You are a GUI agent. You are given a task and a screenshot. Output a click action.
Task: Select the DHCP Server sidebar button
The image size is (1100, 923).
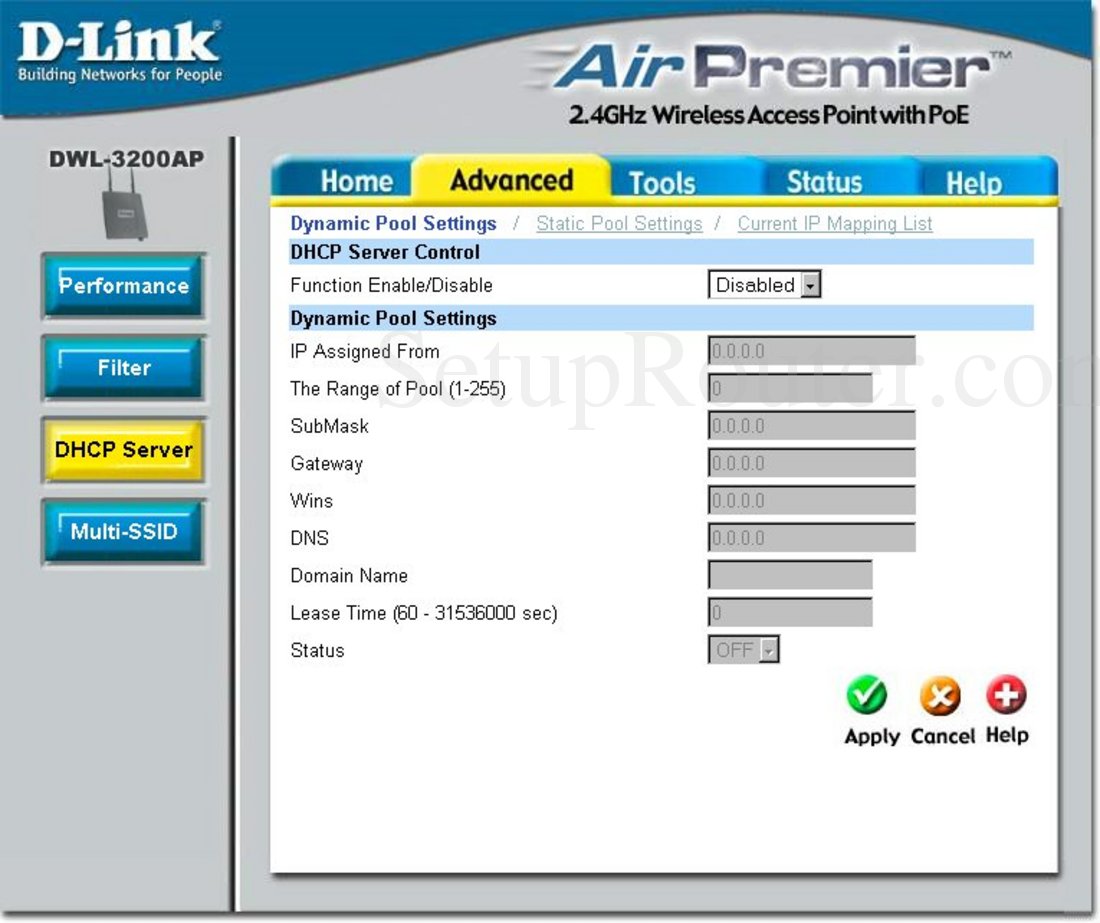123,450
